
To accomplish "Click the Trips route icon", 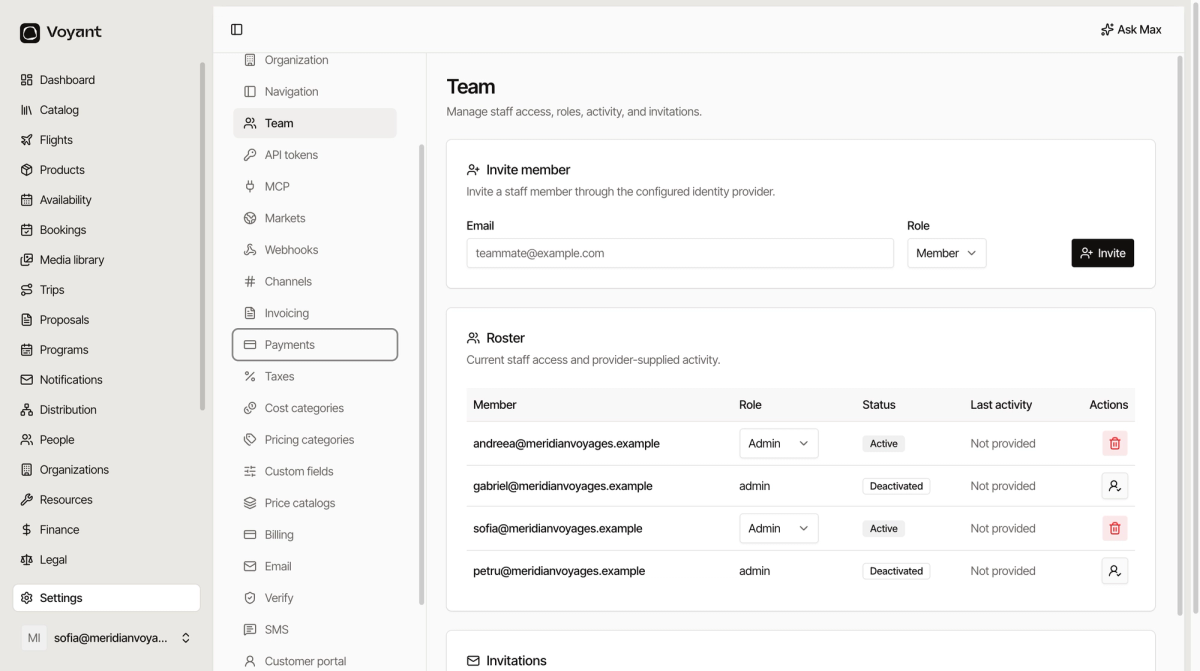I will point(27,290).
